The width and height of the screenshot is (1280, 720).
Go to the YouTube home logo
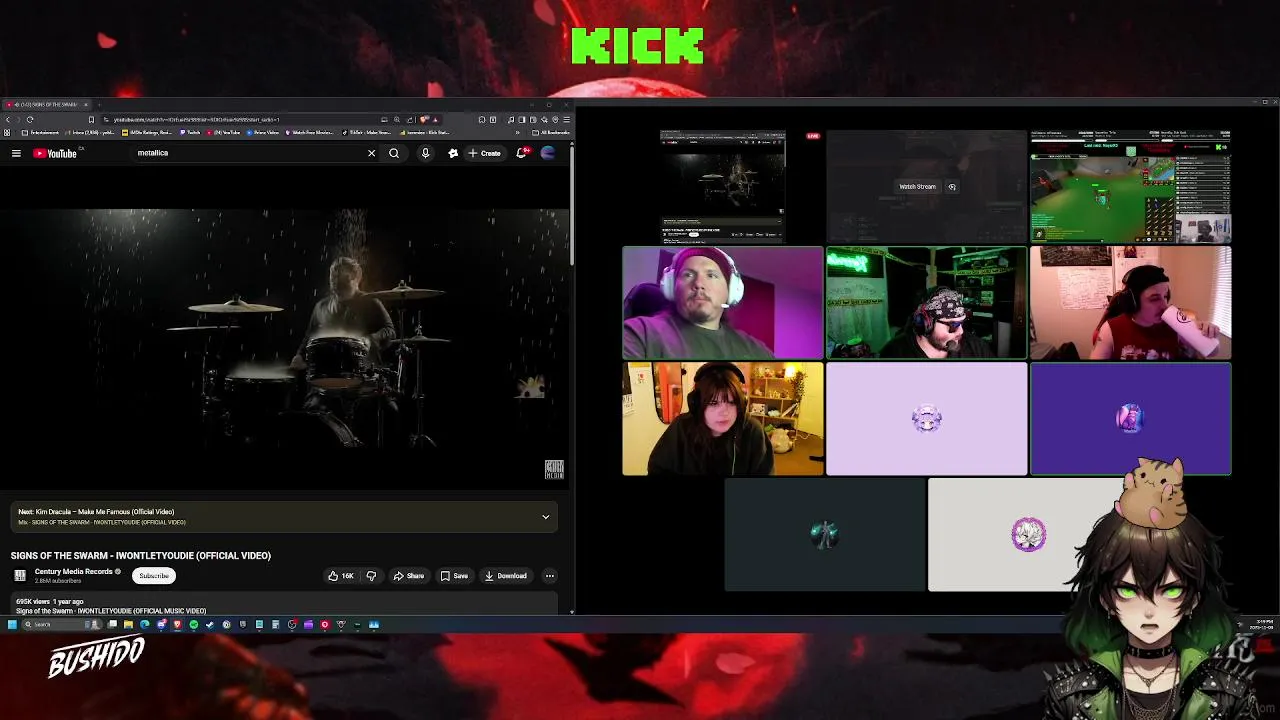(x=54, y=153)
